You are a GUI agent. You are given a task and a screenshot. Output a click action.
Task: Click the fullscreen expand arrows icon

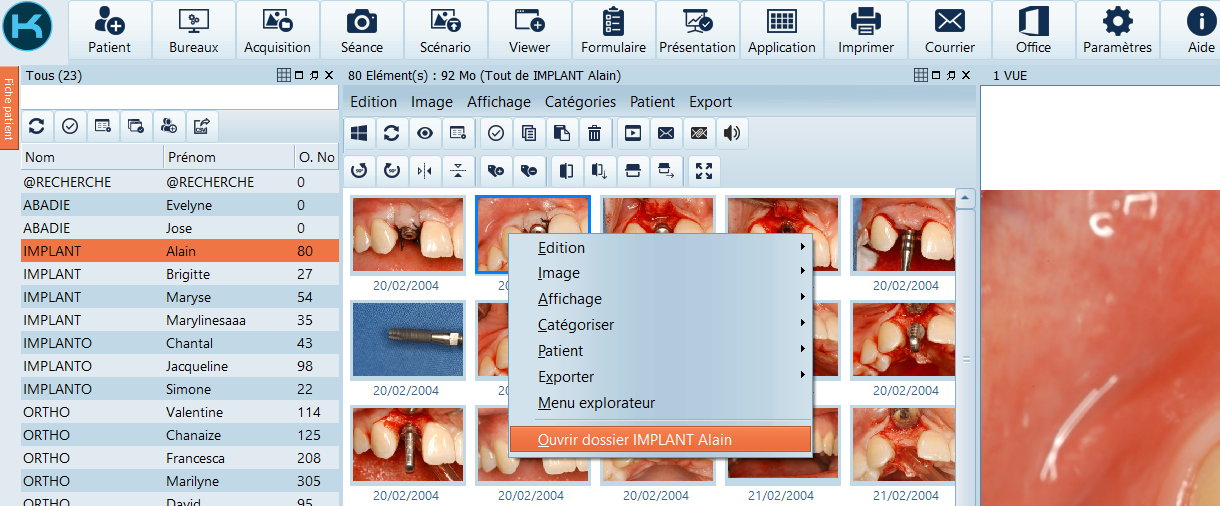click(704, 171)
